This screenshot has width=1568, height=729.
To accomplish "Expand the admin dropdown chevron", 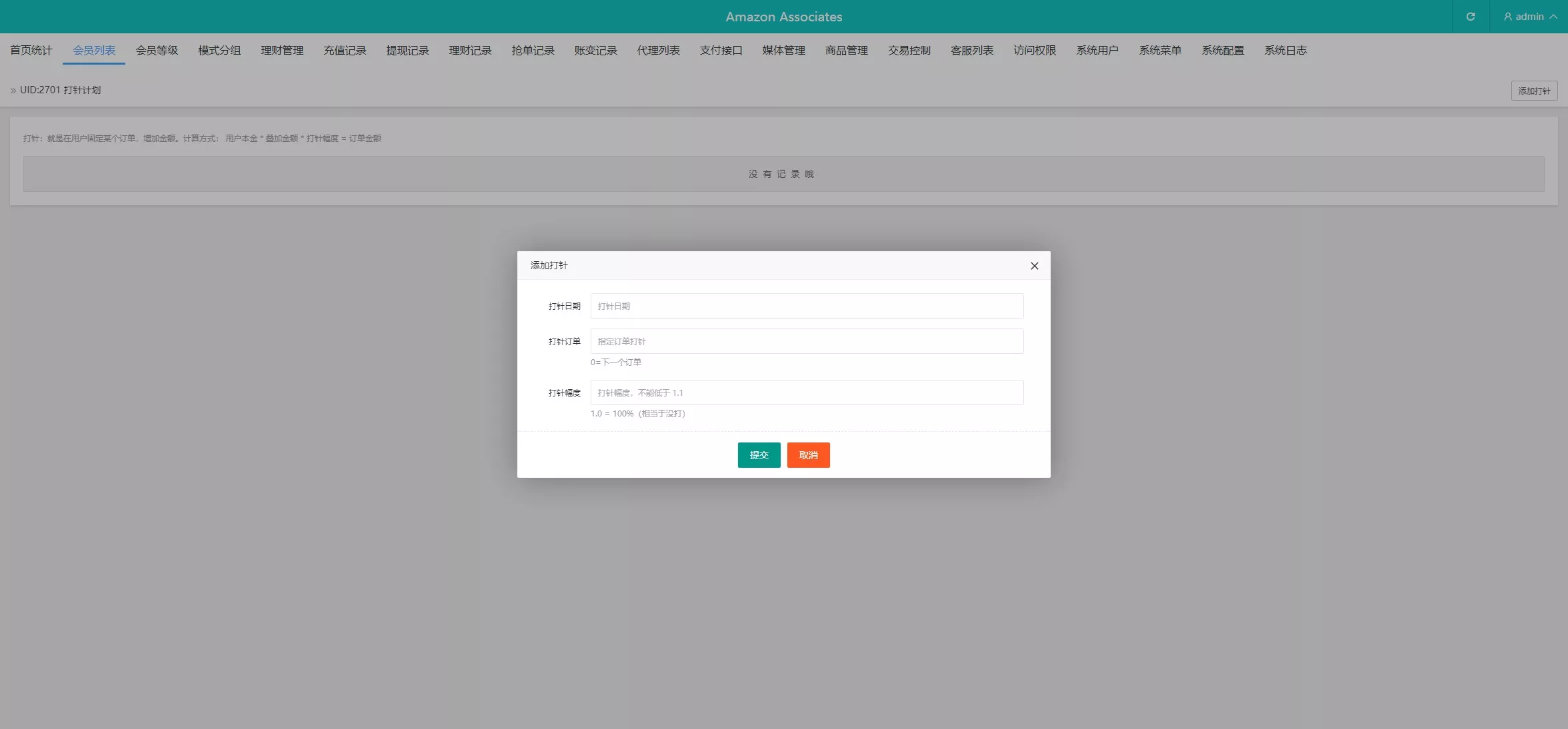I will coord(1553,17).
